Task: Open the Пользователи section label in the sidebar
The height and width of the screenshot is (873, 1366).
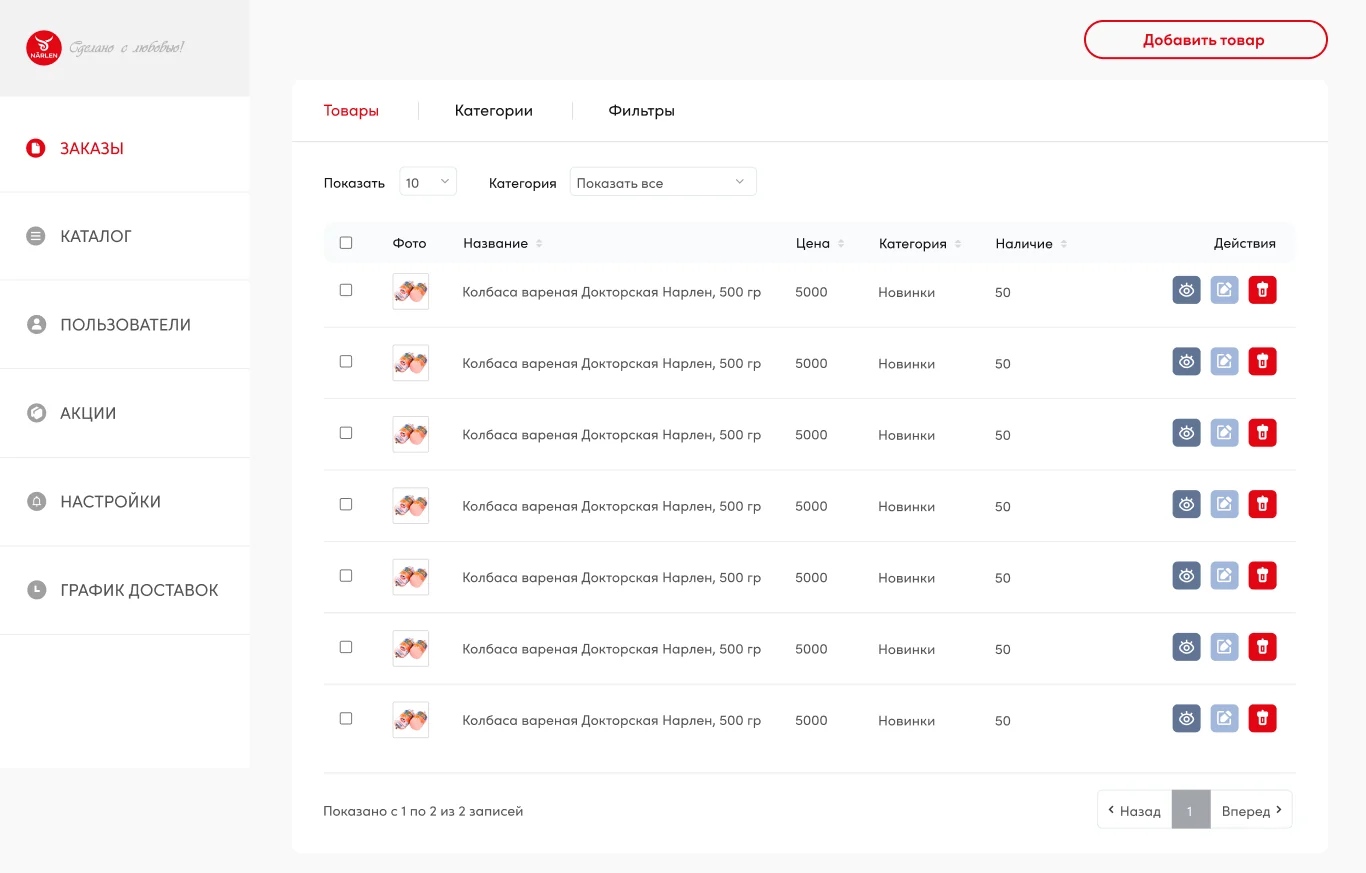Action: point(125,325)
